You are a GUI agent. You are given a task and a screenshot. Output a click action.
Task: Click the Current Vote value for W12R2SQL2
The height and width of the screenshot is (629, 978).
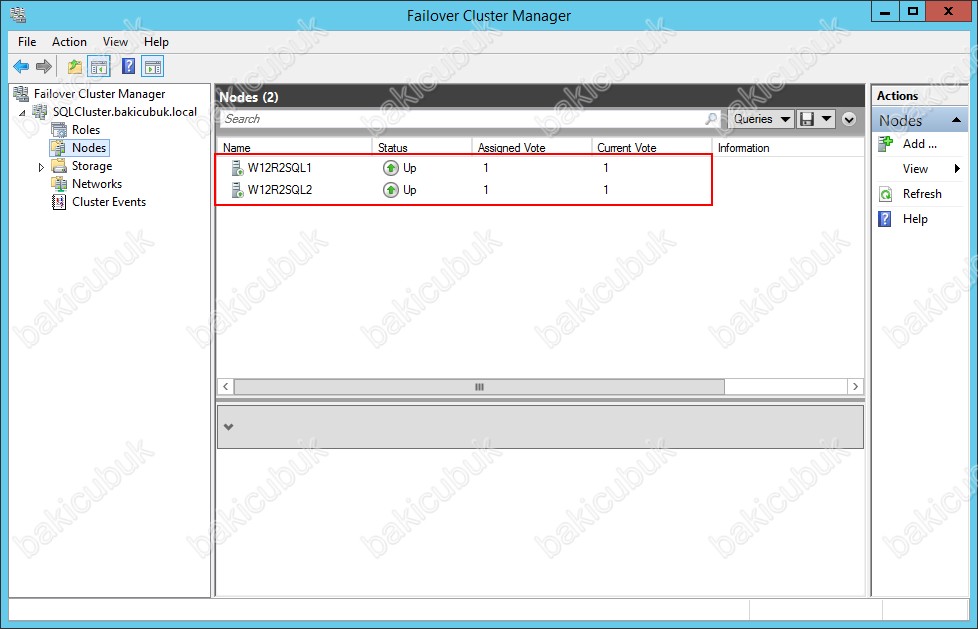tap(606, 190)
